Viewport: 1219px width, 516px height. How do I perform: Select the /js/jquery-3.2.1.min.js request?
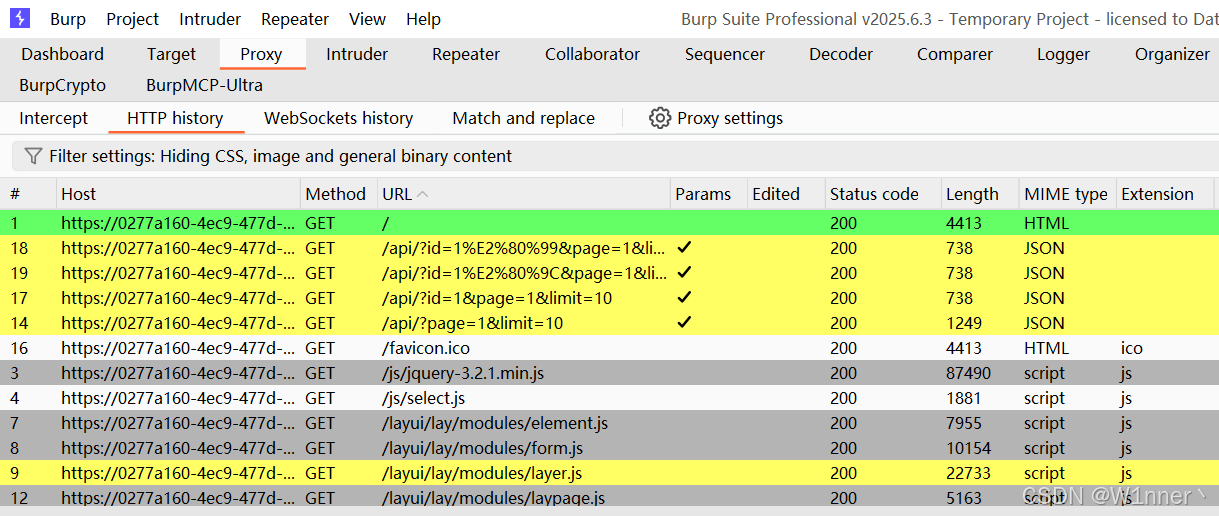click(609, 373)
